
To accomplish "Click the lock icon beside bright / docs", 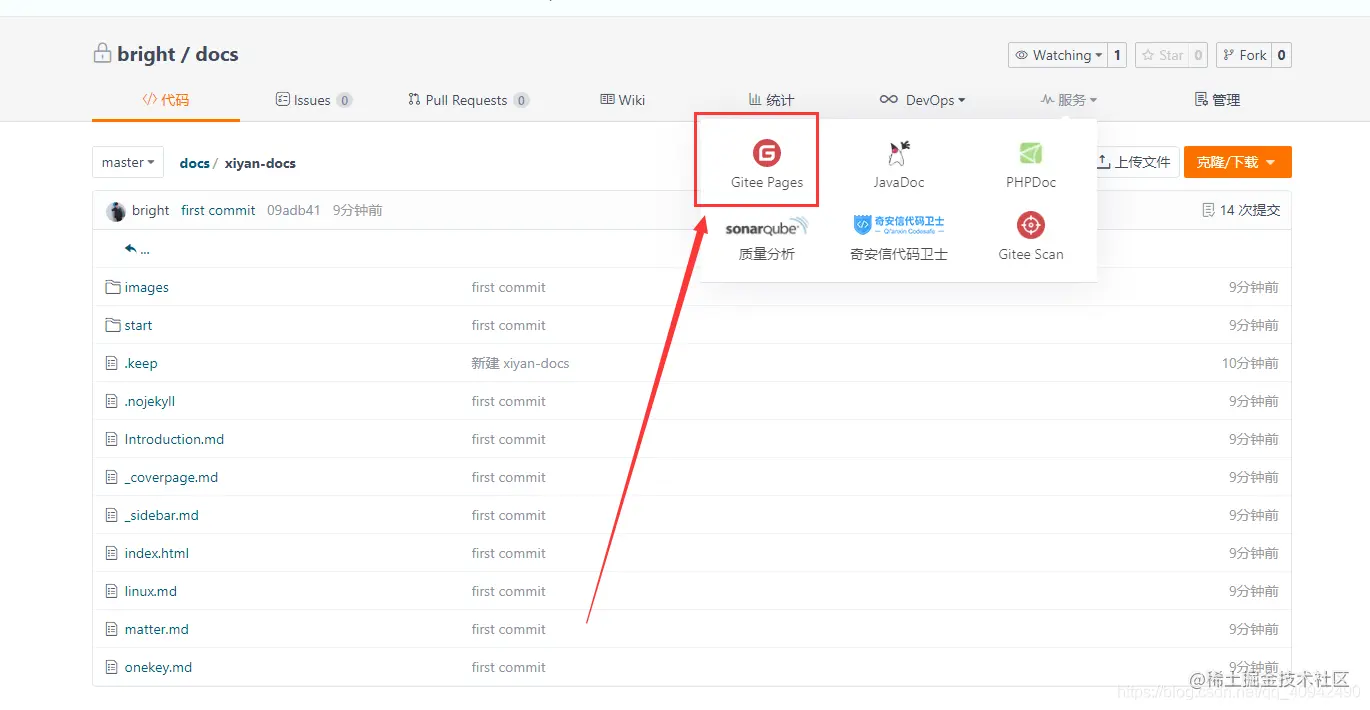I will [x=102, y=53].
